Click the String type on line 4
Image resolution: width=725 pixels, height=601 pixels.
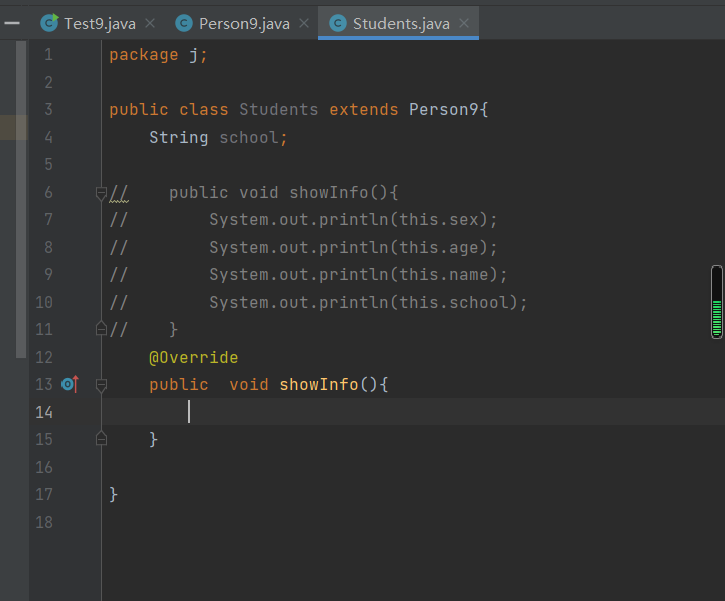click(178, 138)
